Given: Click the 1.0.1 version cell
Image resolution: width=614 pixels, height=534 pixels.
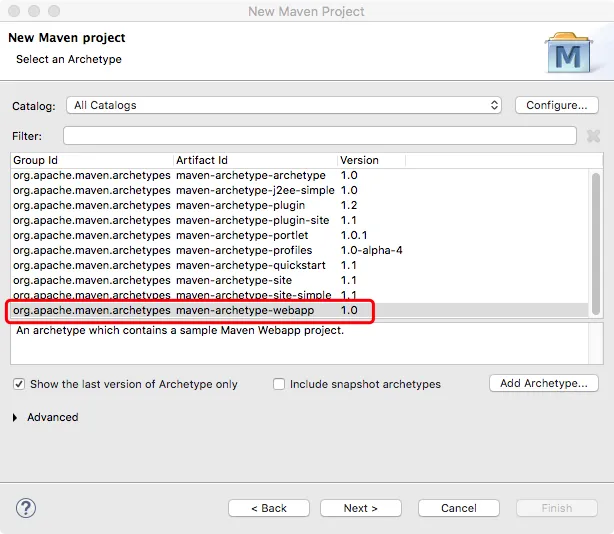Looking at the screenshot, I should pyautogui.click(x=354, y=235).
